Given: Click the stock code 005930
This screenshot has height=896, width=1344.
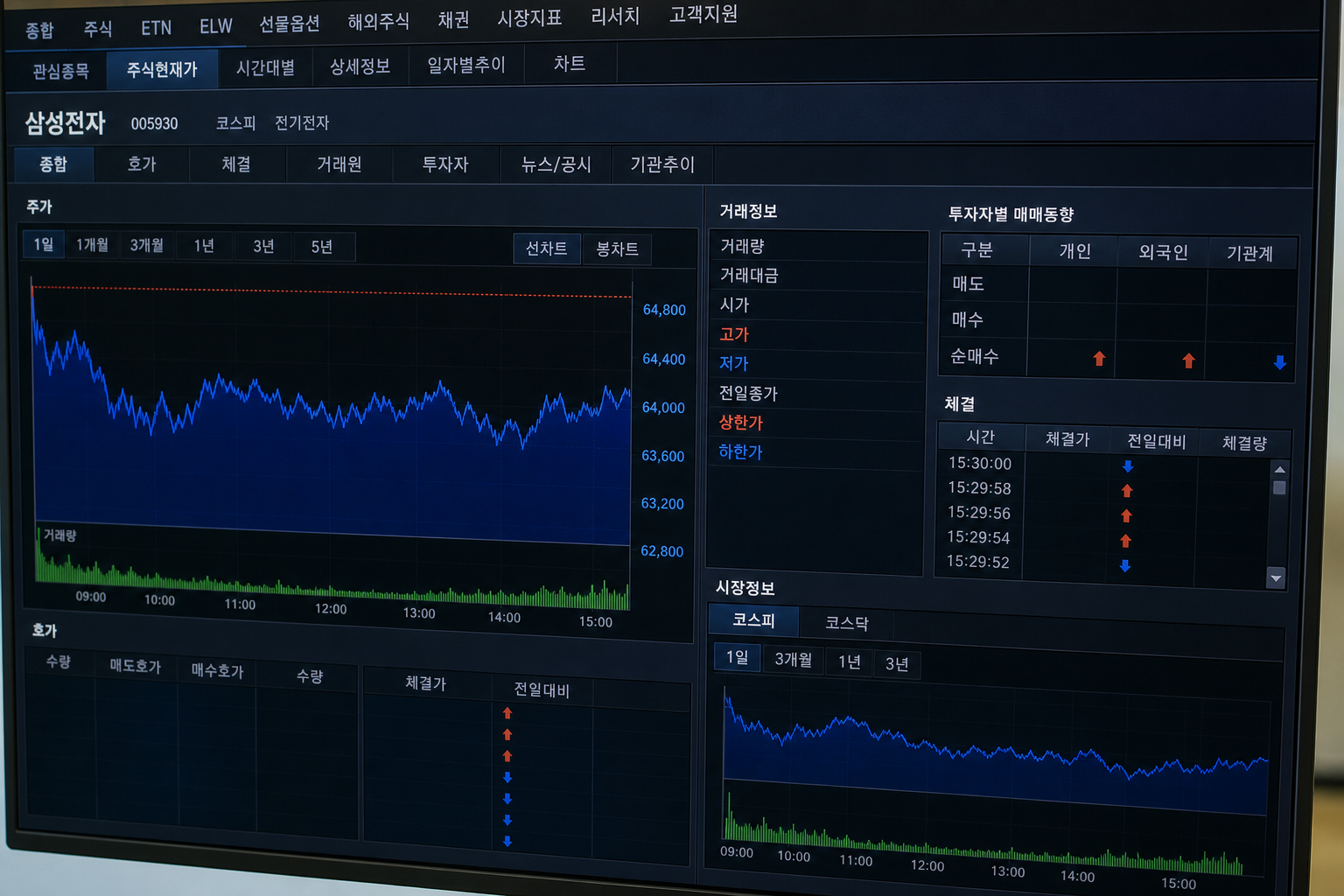Looking at the screenshot, I should [x=154, y=123].
